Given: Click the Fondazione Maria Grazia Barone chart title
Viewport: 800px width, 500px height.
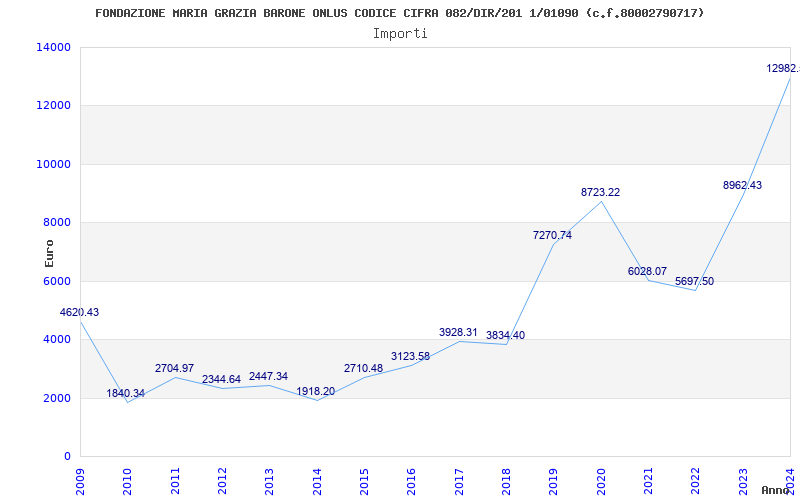Looking at the screenshot, I should tap(399, 13).
